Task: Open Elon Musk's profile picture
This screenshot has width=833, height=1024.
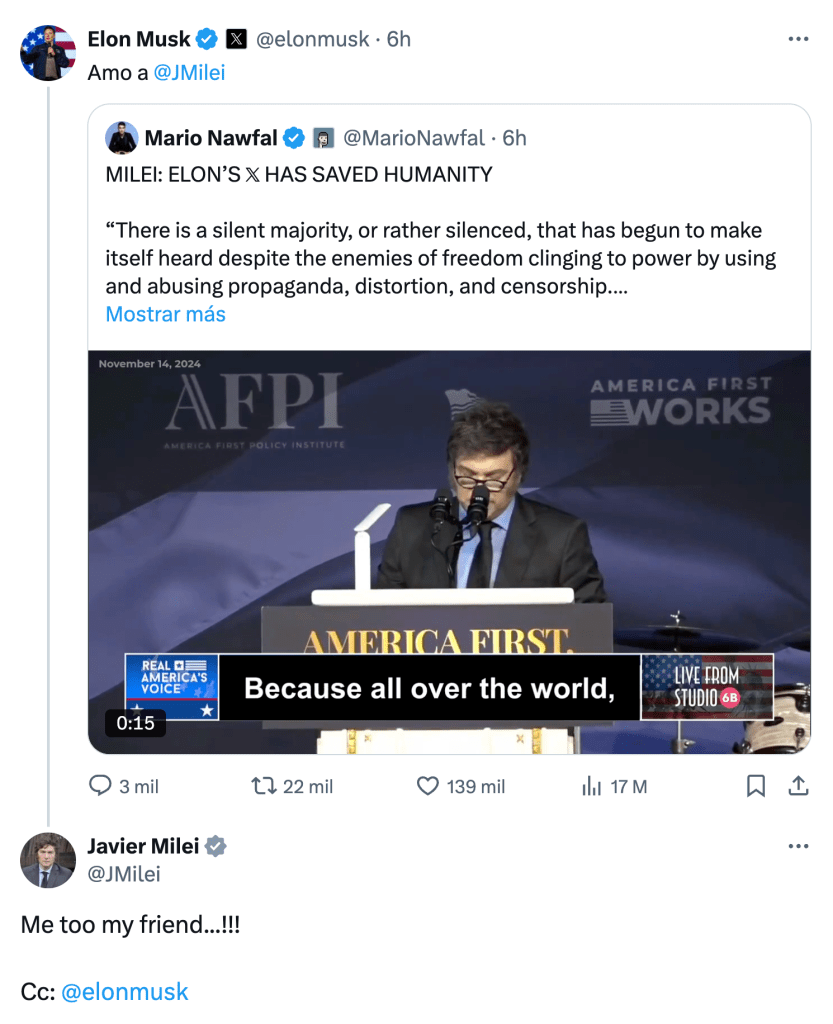Action: 48,52
